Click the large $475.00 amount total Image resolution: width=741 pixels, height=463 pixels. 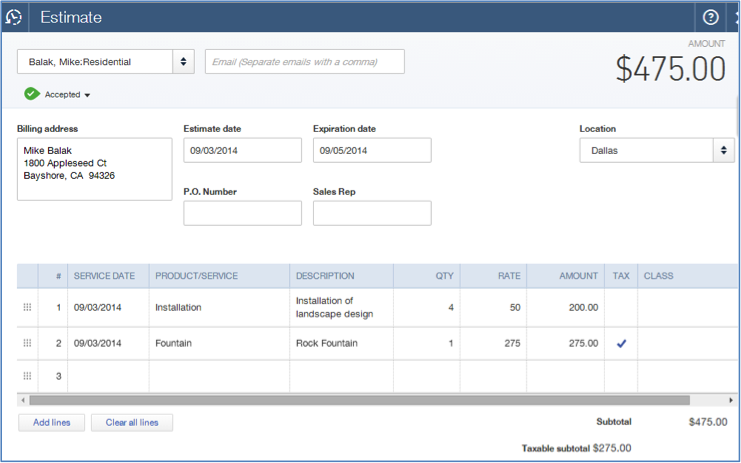(671, 69)
